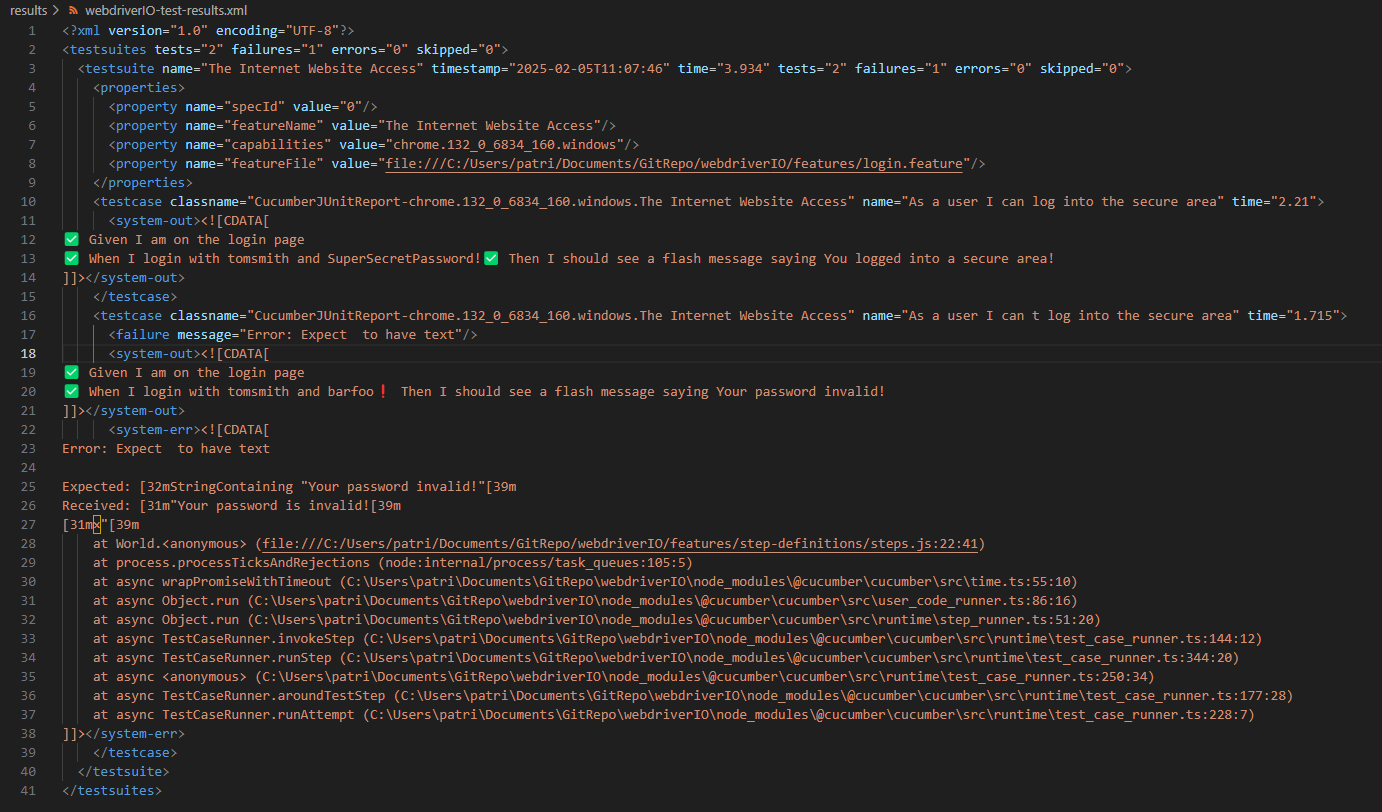Click the green check before "Then I should see"

(491, 259)
